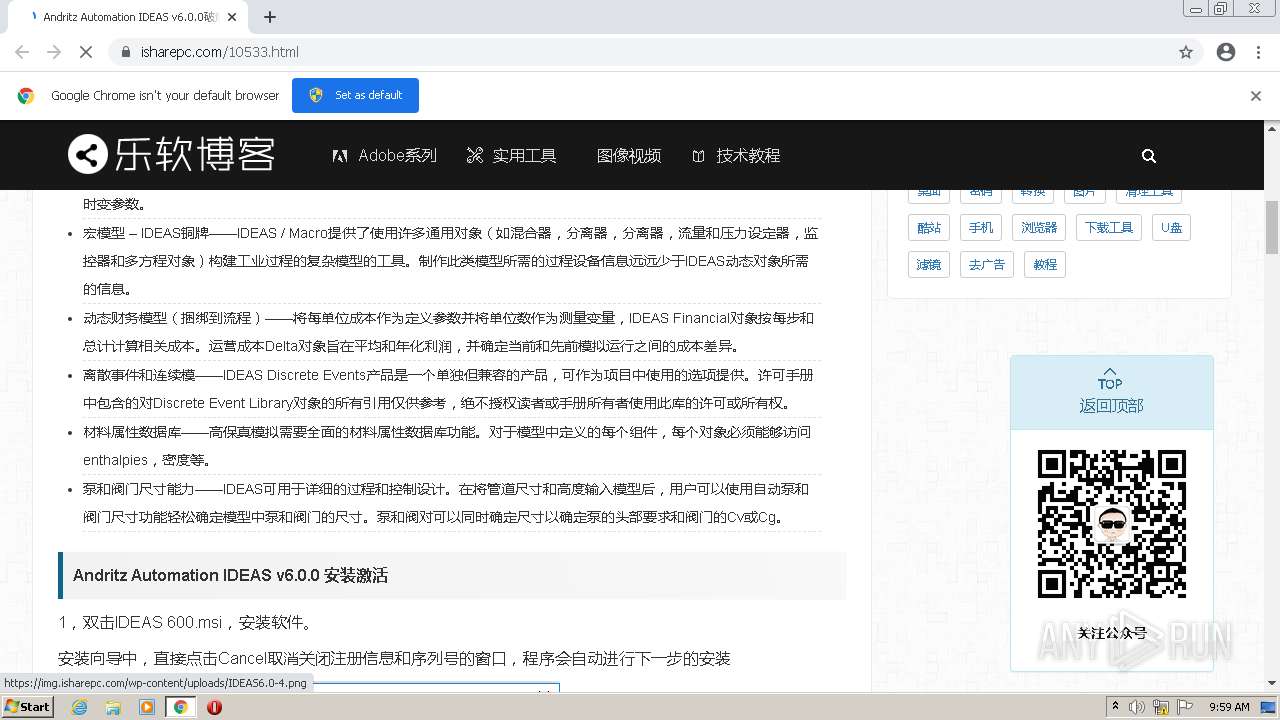Screen dimensions: 1280x720
Task: Select the 滤镜 tag
Action: click(x=929, y=265)
